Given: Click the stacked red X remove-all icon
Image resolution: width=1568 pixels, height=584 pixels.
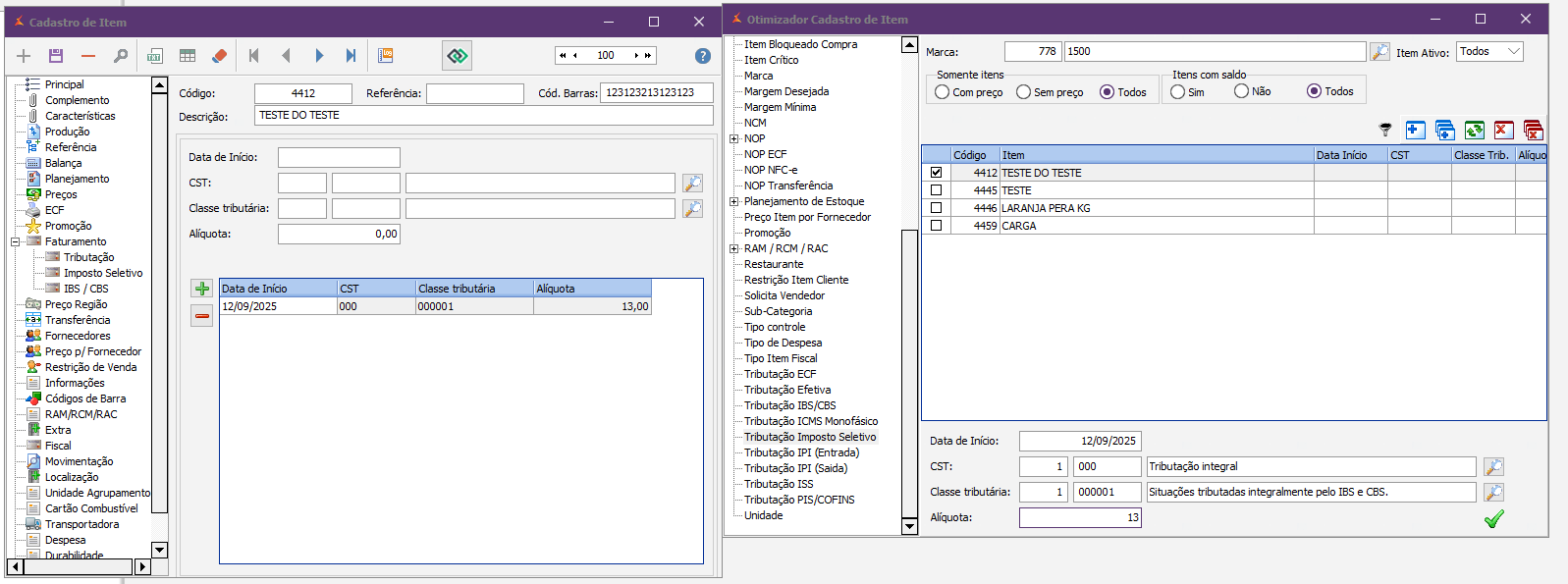Looking at the screenshot, I should [x=1533, y=130].
